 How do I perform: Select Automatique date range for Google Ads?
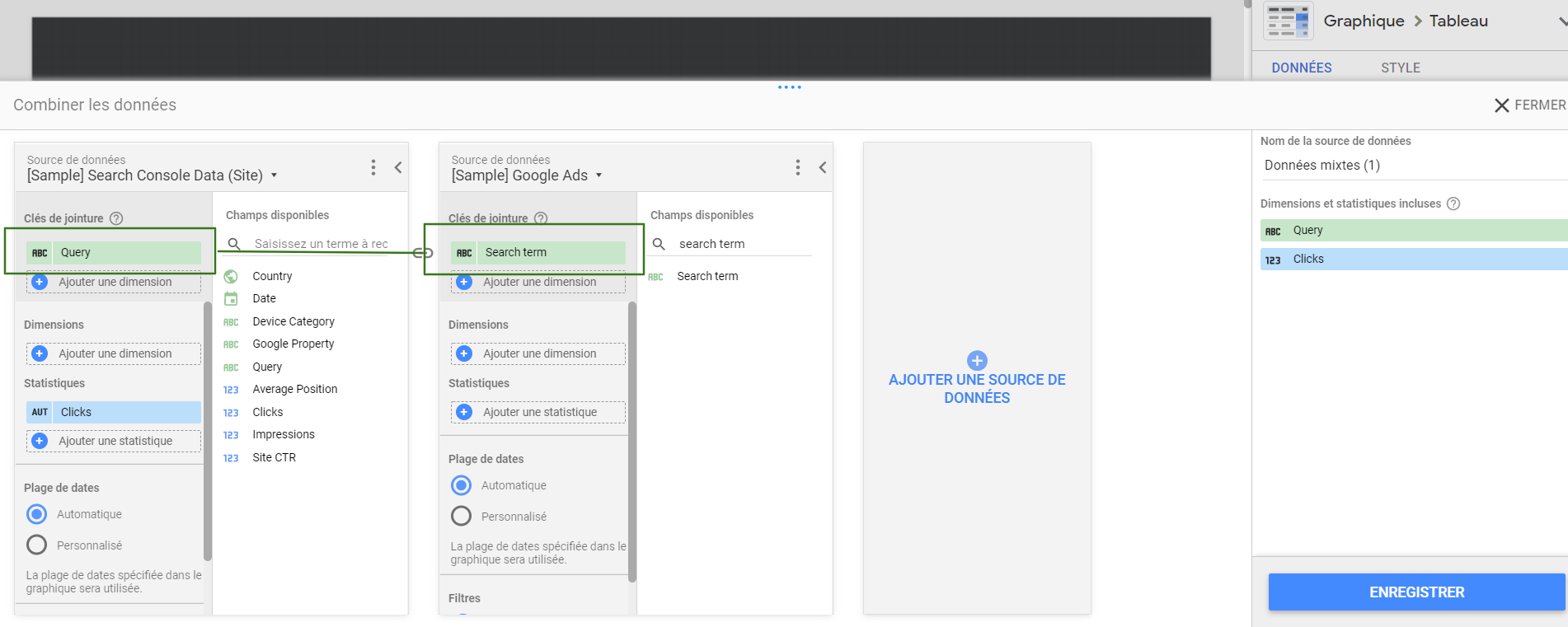point(462,485)
